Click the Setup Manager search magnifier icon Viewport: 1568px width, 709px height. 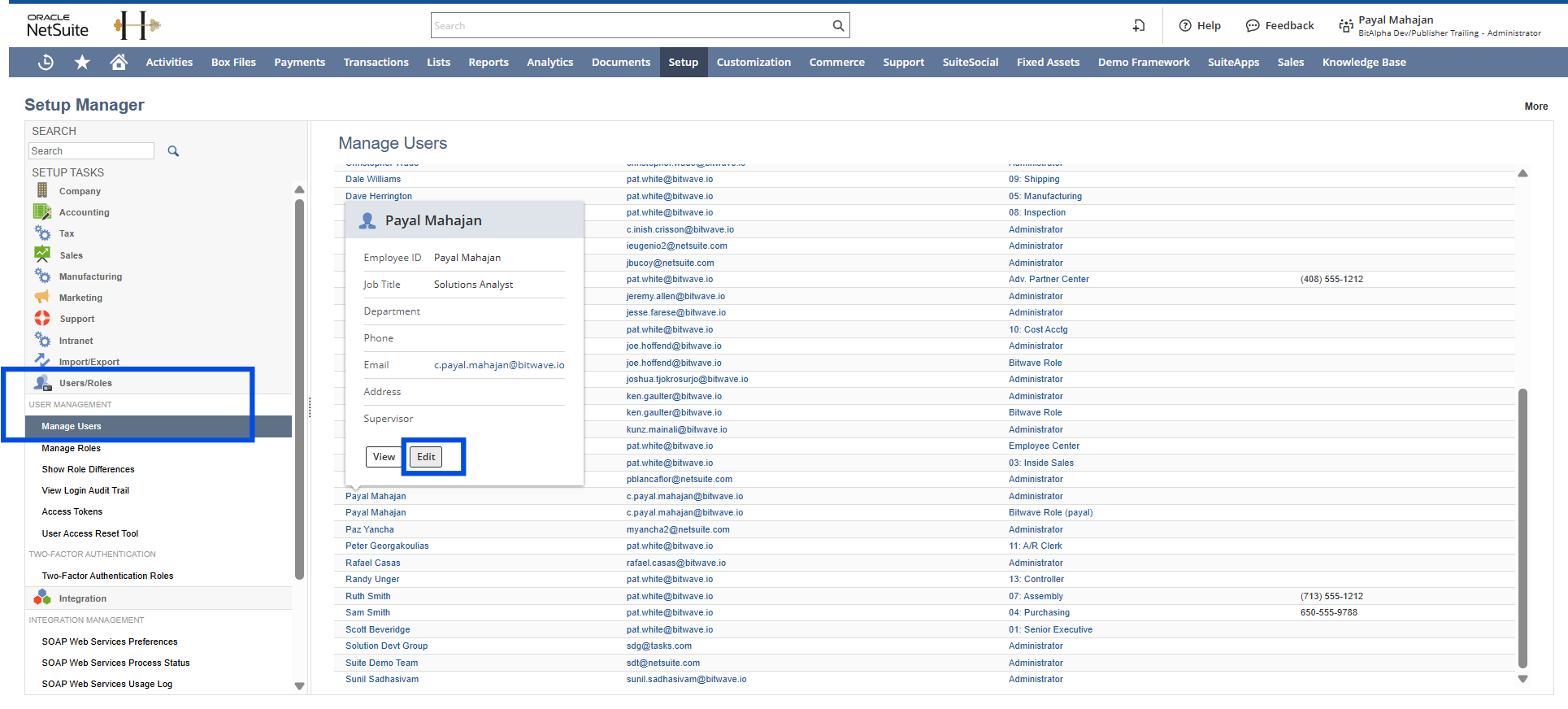173,151
